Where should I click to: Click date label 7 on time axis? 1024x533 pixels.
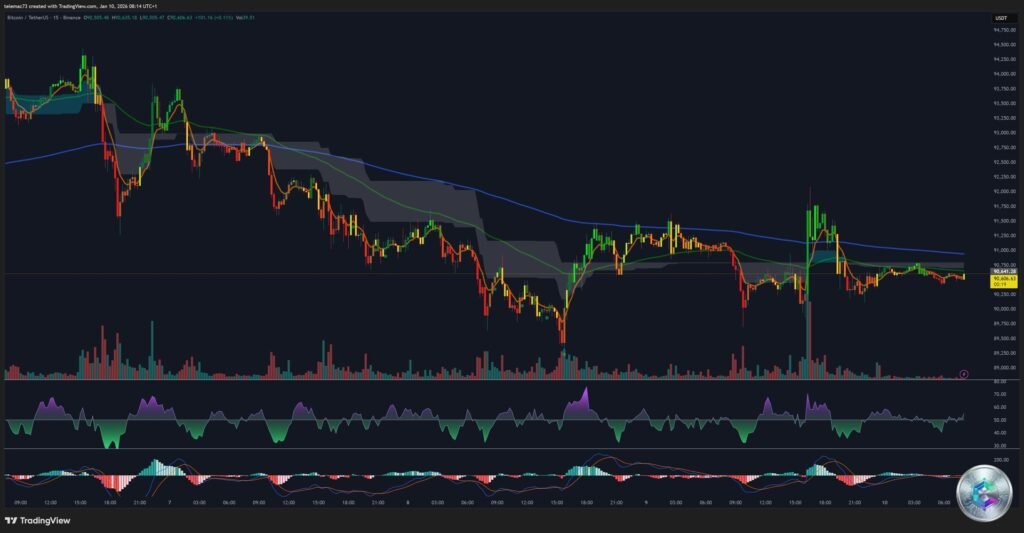170,503
